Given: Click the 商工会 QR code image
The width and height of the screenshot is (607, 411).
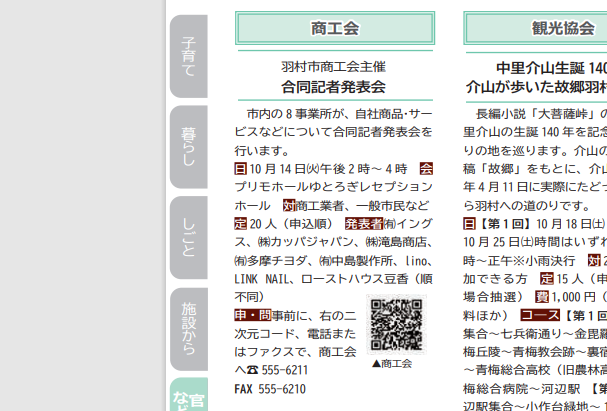Looking at the screenshot, I should coord(397,325).
